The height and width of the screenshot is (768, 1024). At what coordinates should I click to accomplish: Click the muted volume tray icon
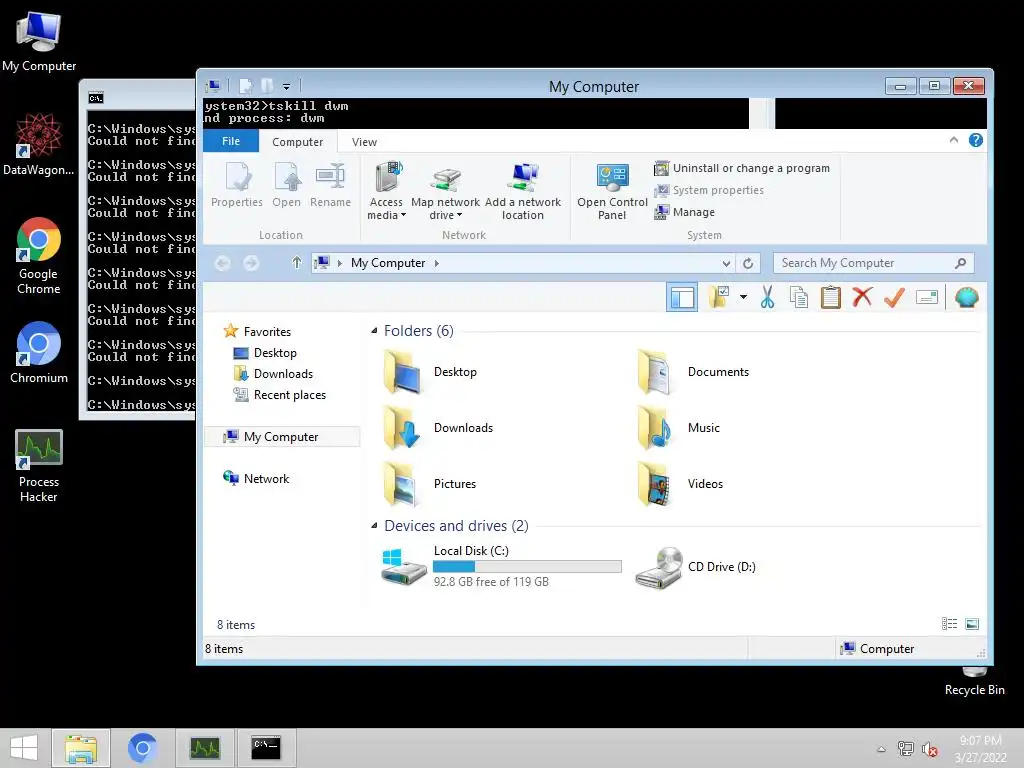(x=929, y=749)
